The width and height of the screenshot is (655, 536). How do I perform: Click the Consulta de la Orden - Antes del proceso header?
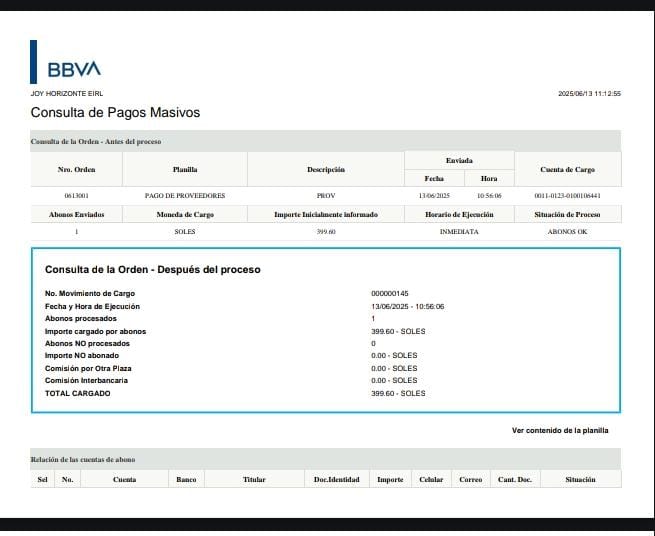point(96,142)
